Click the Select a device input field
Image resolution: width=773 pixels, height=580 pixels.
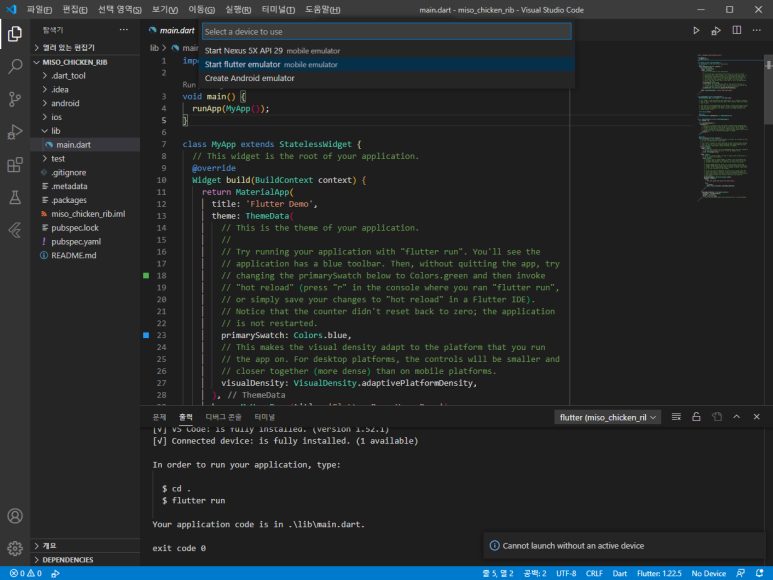pyautogui.click(x=386, y=32)
